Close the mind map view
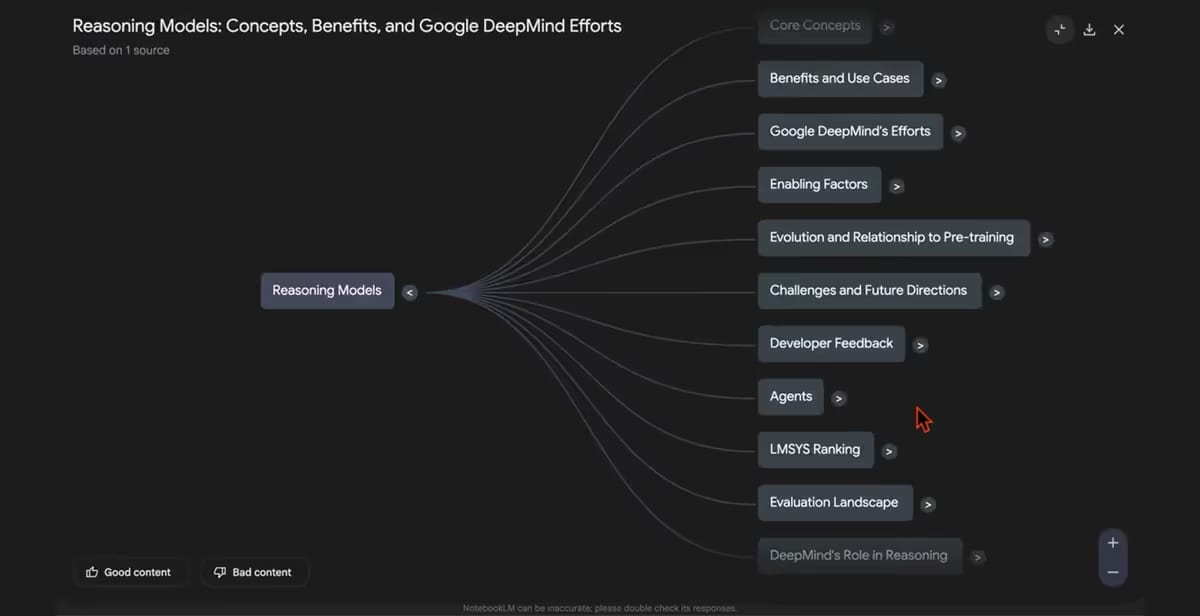This screenshot has width=1200, height=616. pos(1119,30)
